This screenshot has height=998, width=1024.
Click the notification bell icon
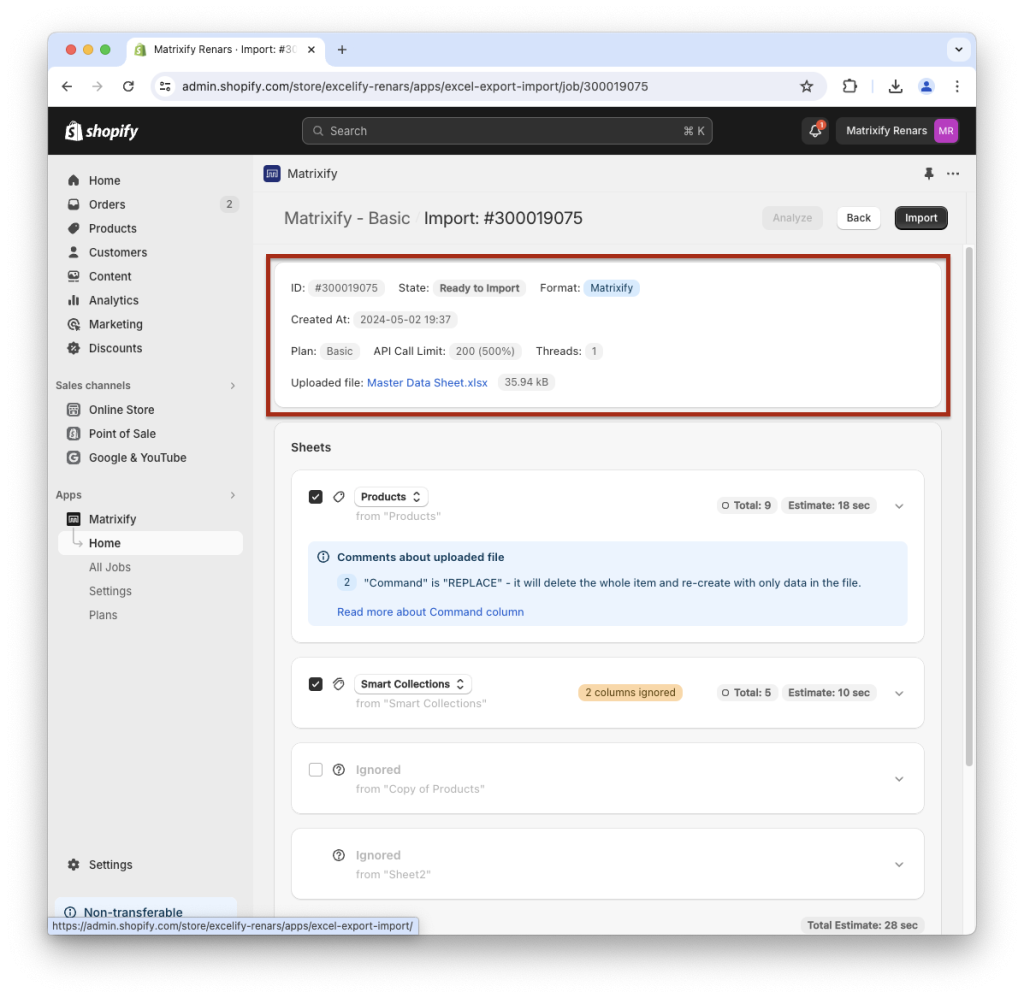[x=814, y=131]
